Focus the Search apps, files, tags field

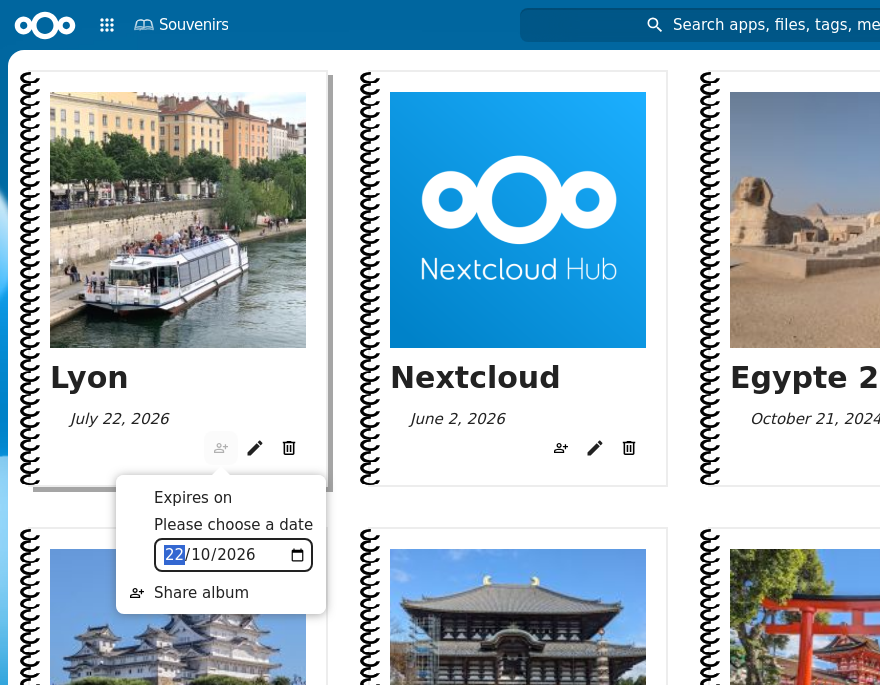pos(699,25)
